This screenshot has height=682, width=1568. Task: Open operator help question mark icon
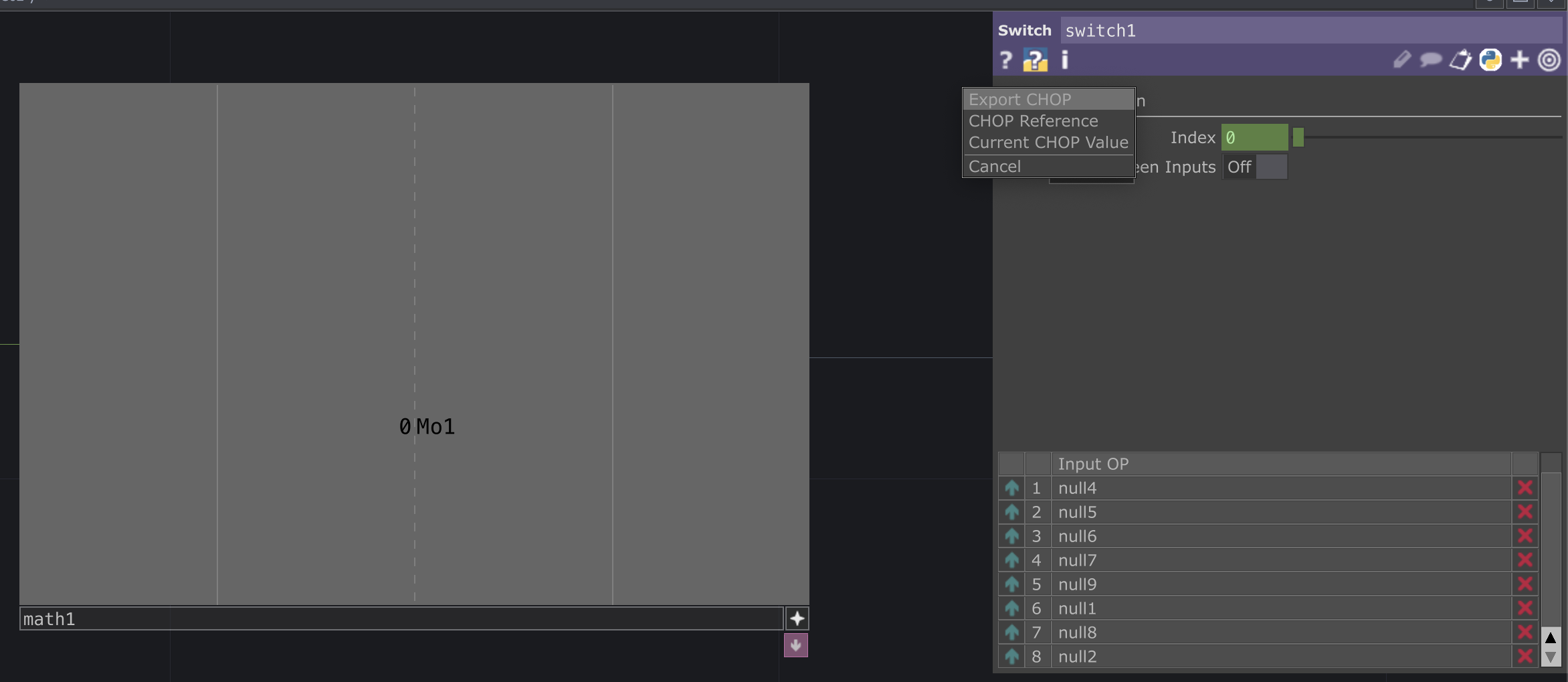pyautogui.click(x=1005, y=60)
